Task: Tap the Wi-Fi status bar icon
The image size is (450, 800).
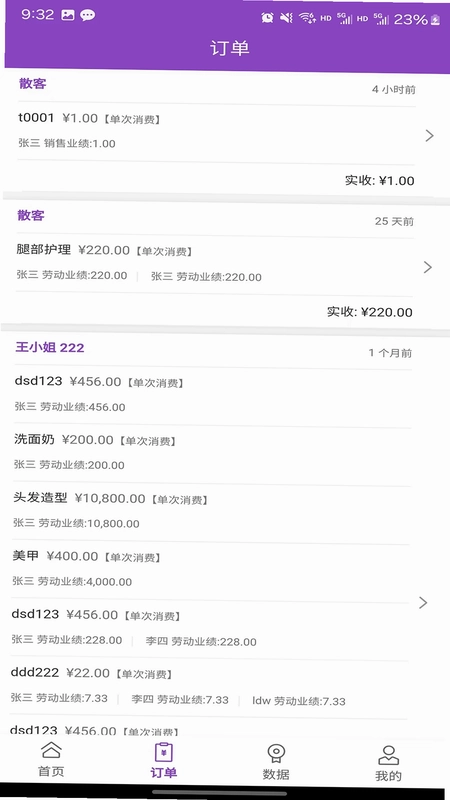Action: click(307, 18)
